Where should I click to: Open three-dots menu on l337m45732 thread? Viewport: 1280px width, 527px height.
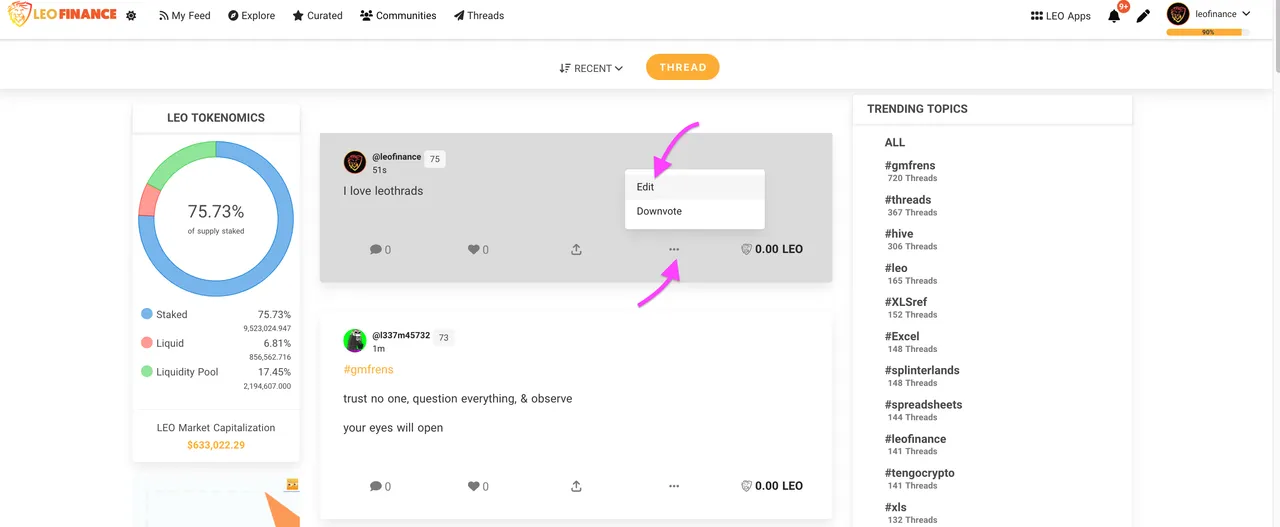point(674,486)
